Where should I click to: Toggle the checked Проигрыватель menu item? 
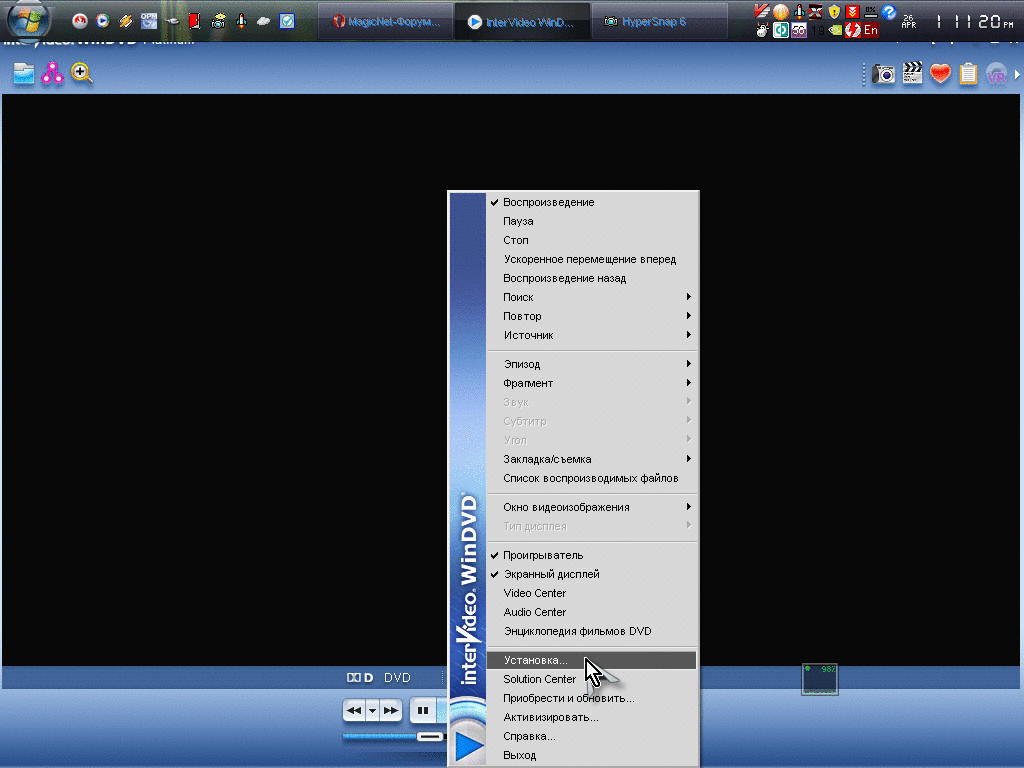click(x=592, y=555)
